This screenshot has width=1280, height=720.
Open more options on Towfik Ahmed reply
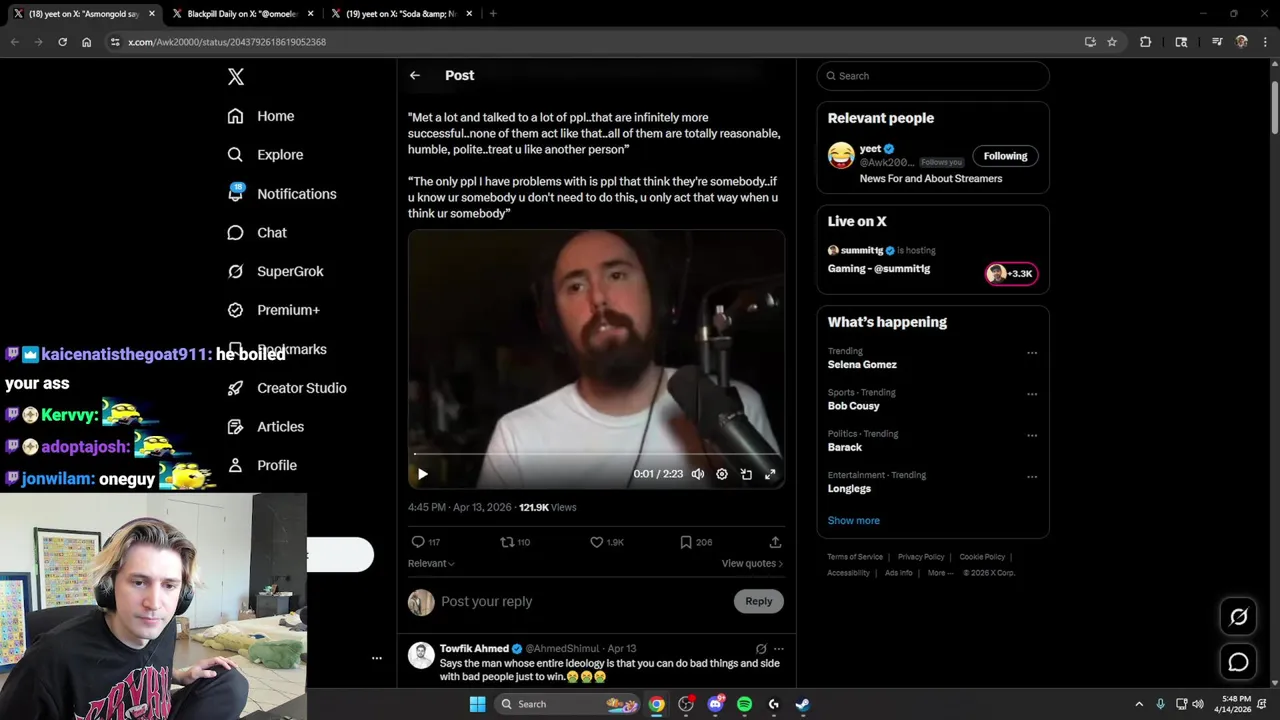(779, 649)
